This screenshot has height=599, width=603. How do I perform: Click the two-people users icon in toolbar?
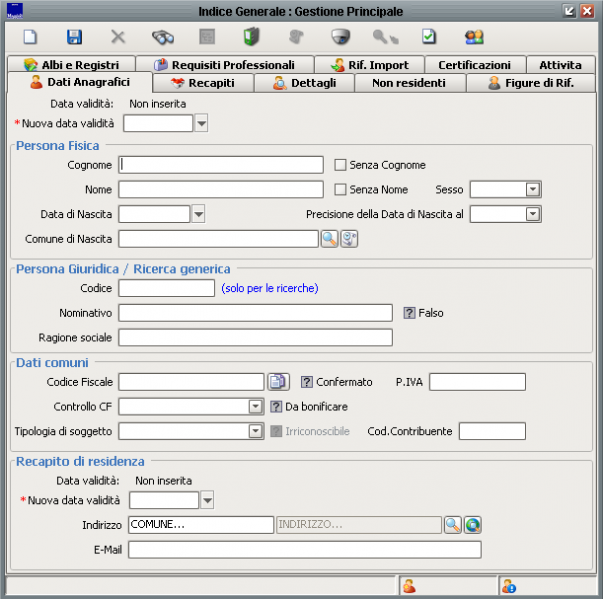pyautogui.click(x=473, y=37)
